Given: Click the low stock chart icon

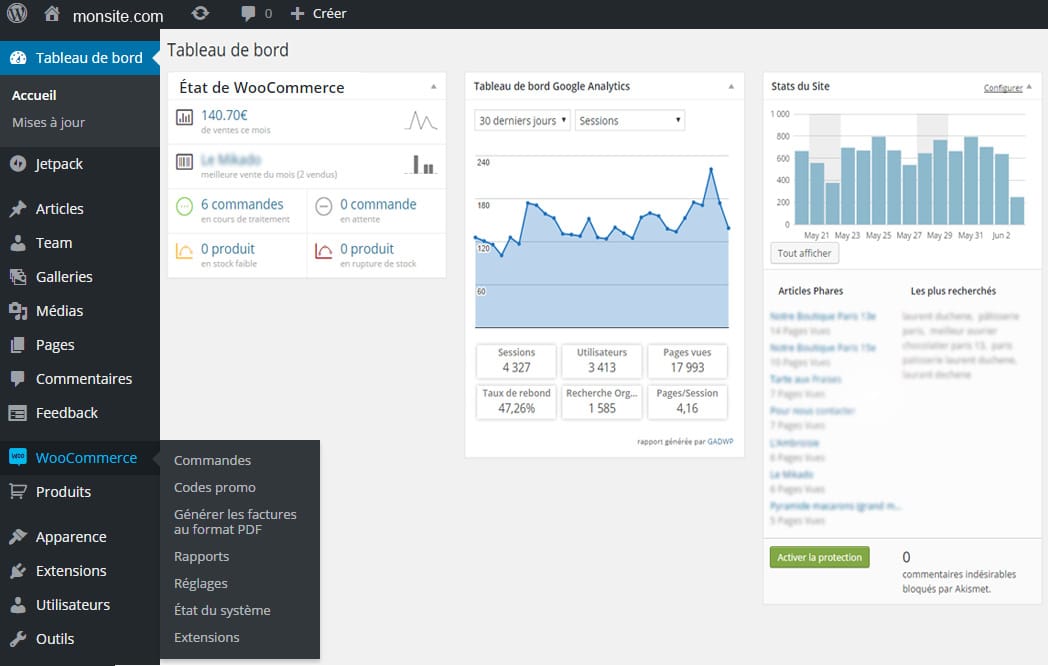Looking at the screenshot, I should [x=184, y=251].
